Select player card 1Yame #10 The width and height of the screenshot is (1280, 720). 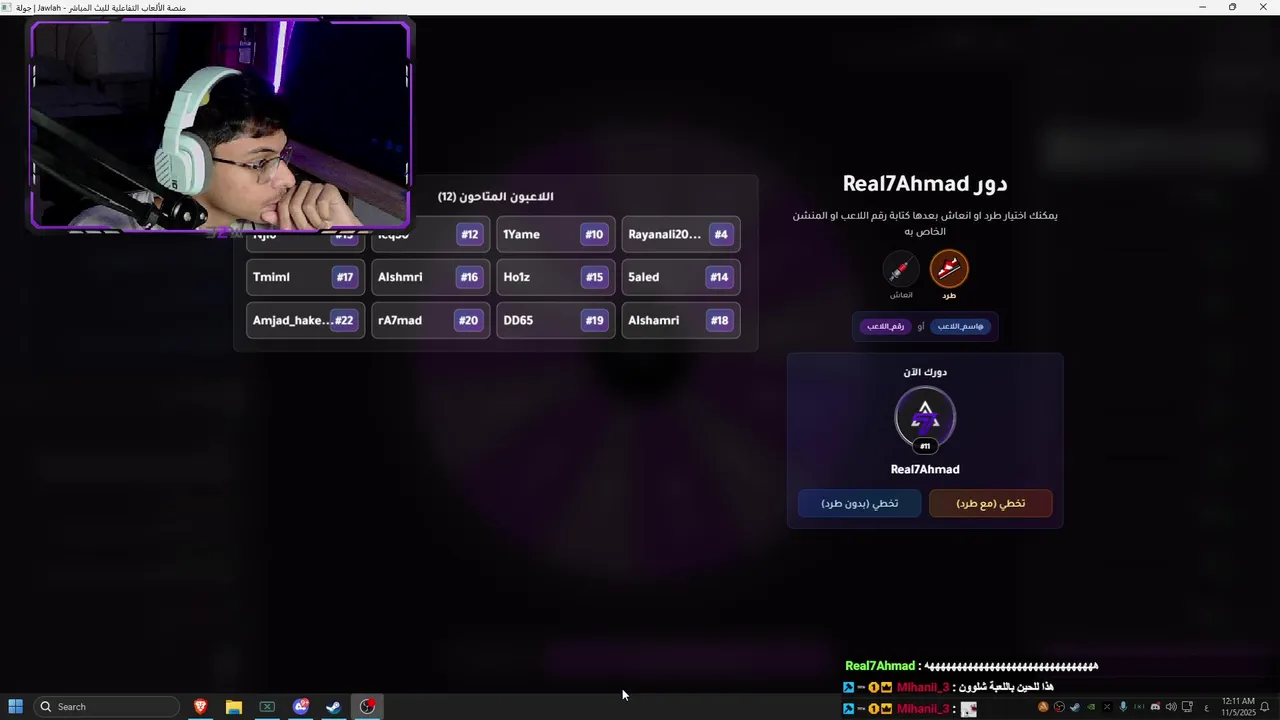pyautogui.click(x=556, y=235)
